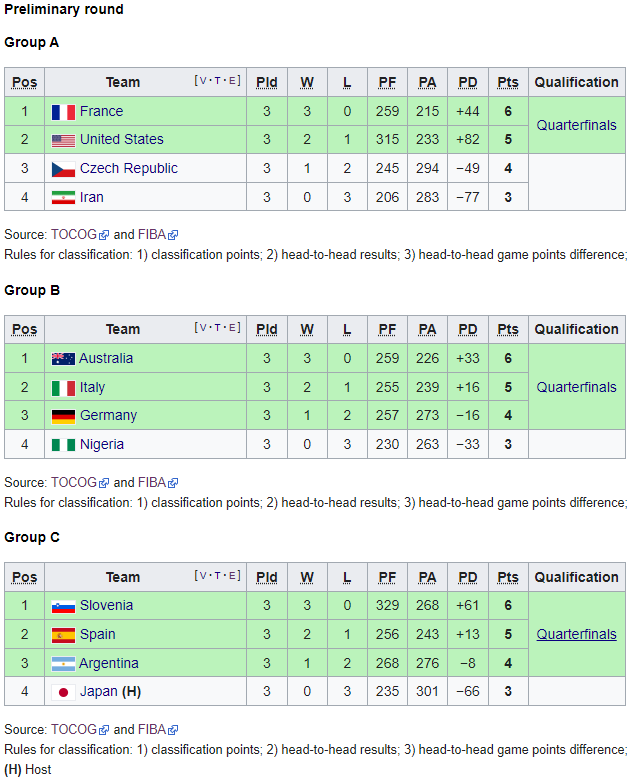Open the Italy team link
Viewport: 631px width, 783px height.
(92, 387)
